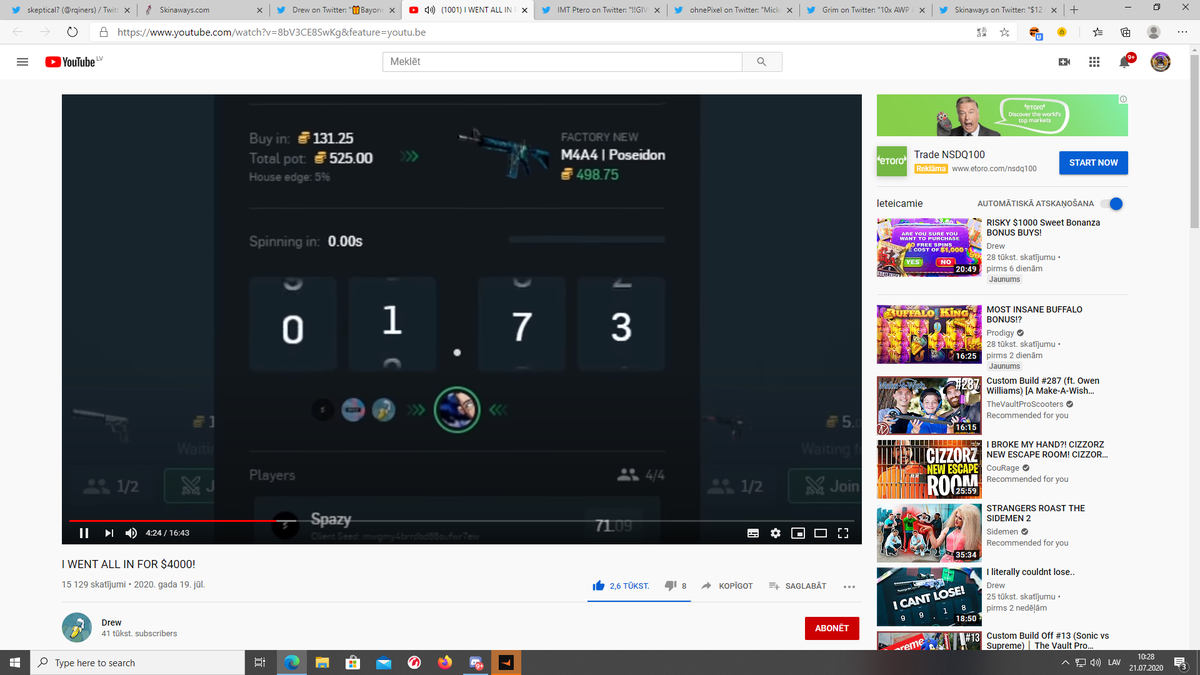This screenshot has width=1200, height=675.
Task: Click the browser address bar URL
Action: [x=271, y=32]
